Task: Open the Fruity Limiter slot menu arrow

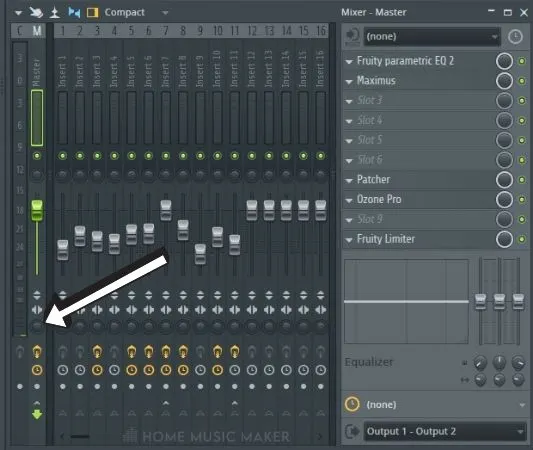Action: click(349, 240)
